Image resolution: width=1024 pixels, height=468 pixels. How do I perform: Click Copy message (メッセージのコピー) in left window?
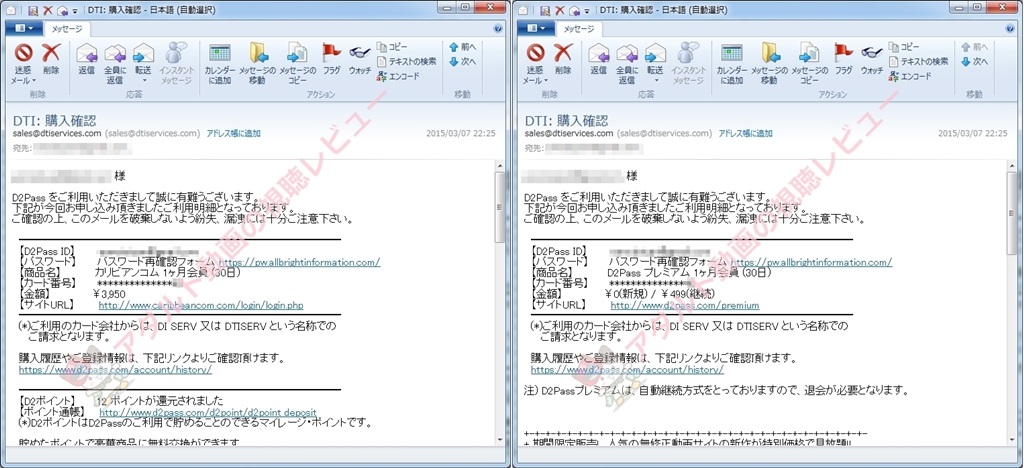pos(298,63)
